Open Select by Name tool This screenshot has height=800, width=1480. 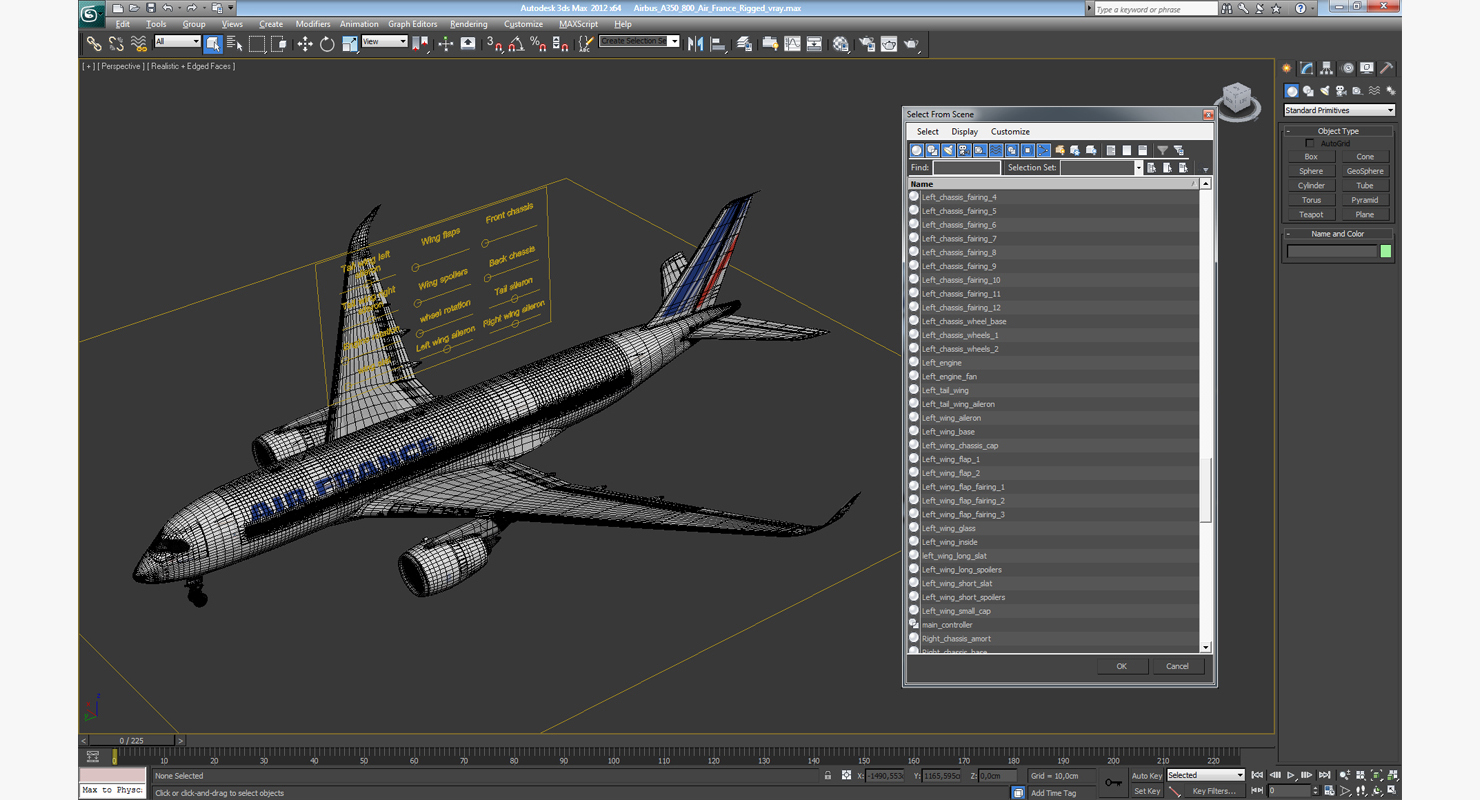coord(235,44)
